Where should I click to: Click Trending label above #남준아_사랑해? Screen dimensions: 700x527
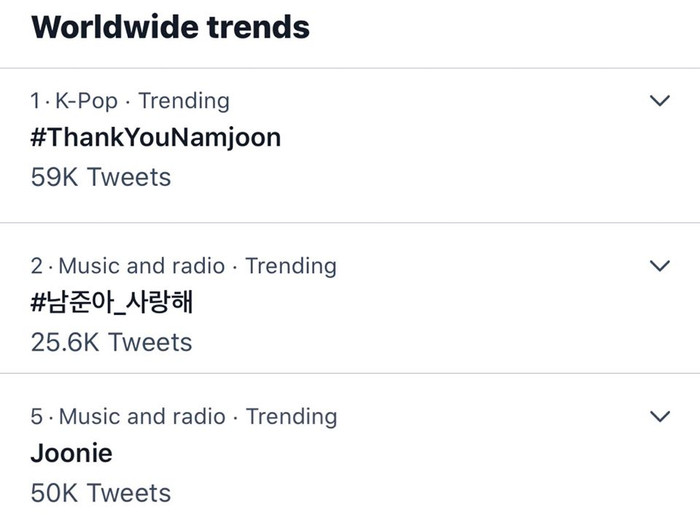pyautogui.click(x=291, y=266)
